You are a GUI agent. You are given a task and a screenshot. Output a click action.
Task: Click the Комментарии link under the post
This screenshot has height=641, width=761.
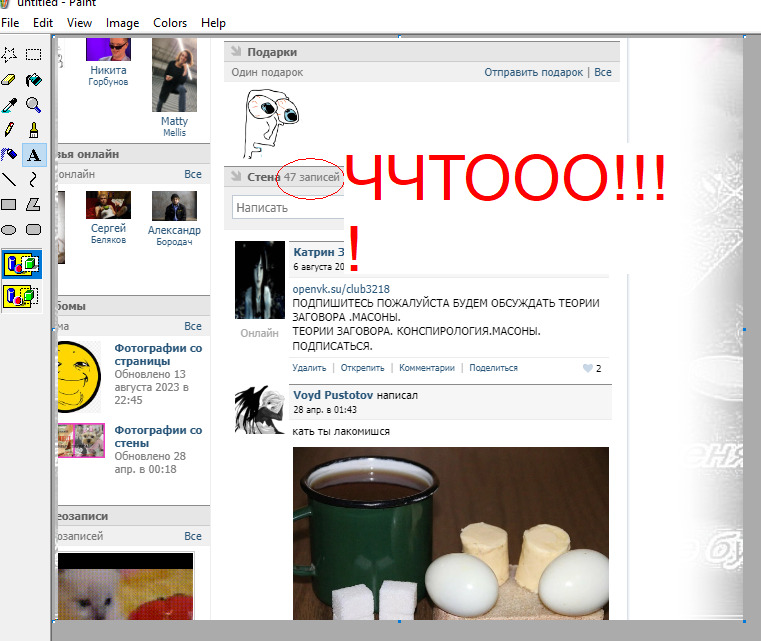coord(427,368)
